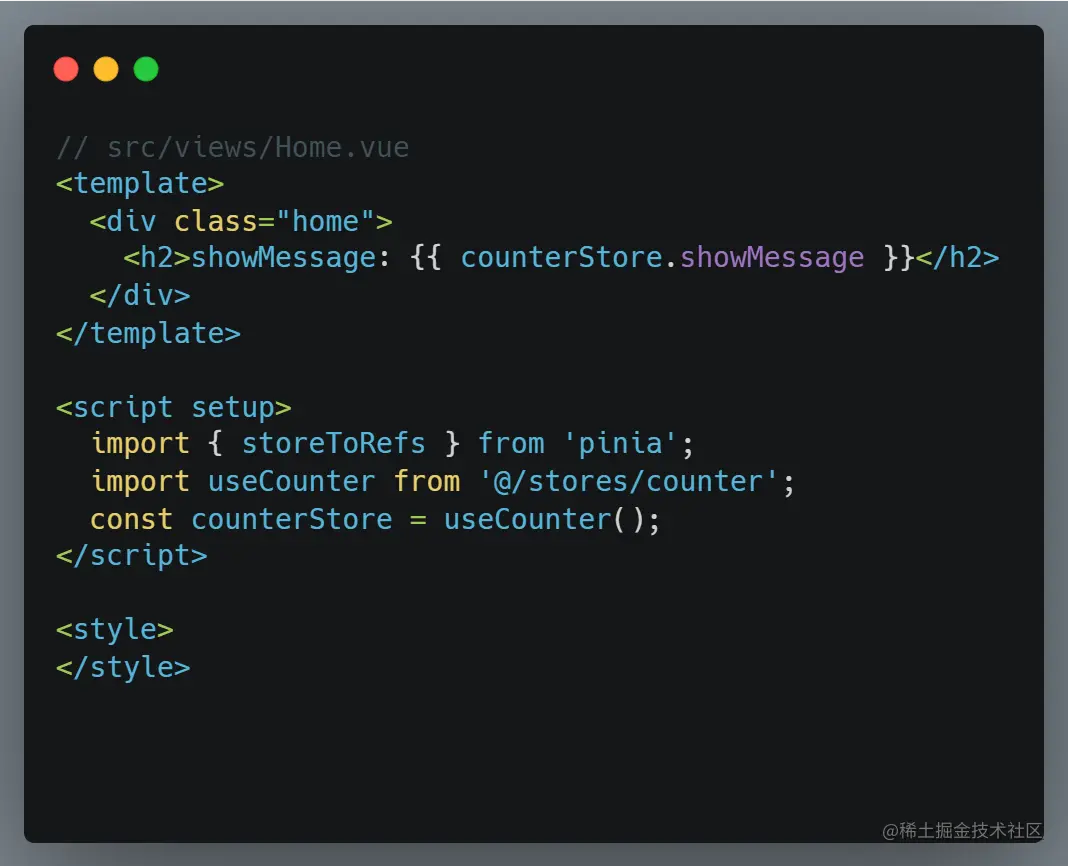This screenshot has width=1068, height=866.
Task: Click the '@/stores/counter' path string
Action: click(628, 482)
